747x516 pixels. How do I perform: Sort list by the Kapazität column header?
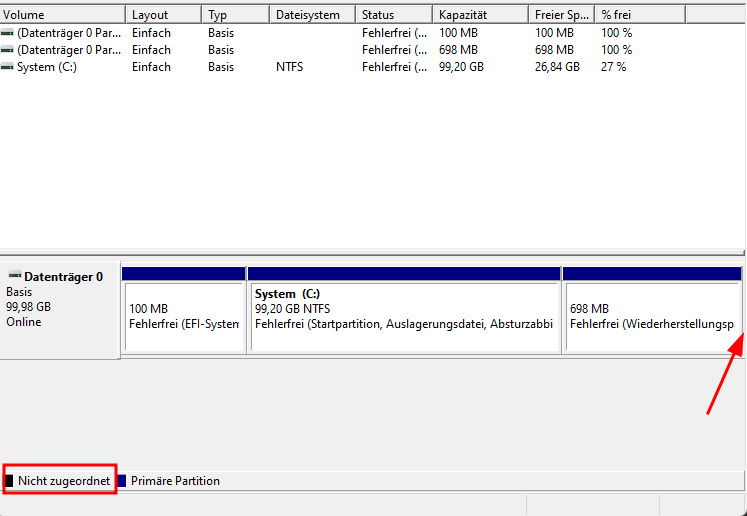(481, 15)
